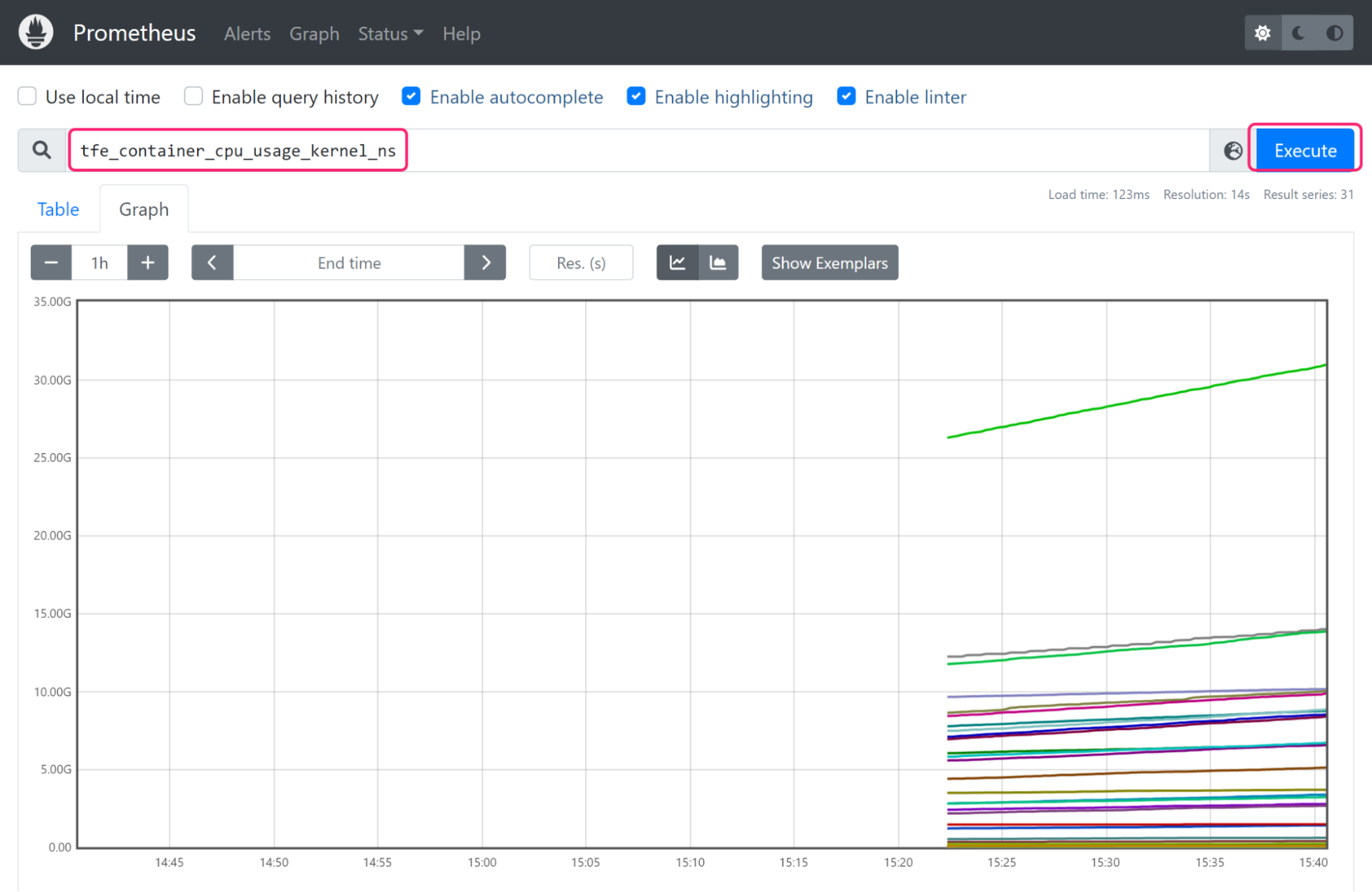Enable dark theme via moon icon
This screenshot has width=1372, height=892.
(x=1299, y=32)
